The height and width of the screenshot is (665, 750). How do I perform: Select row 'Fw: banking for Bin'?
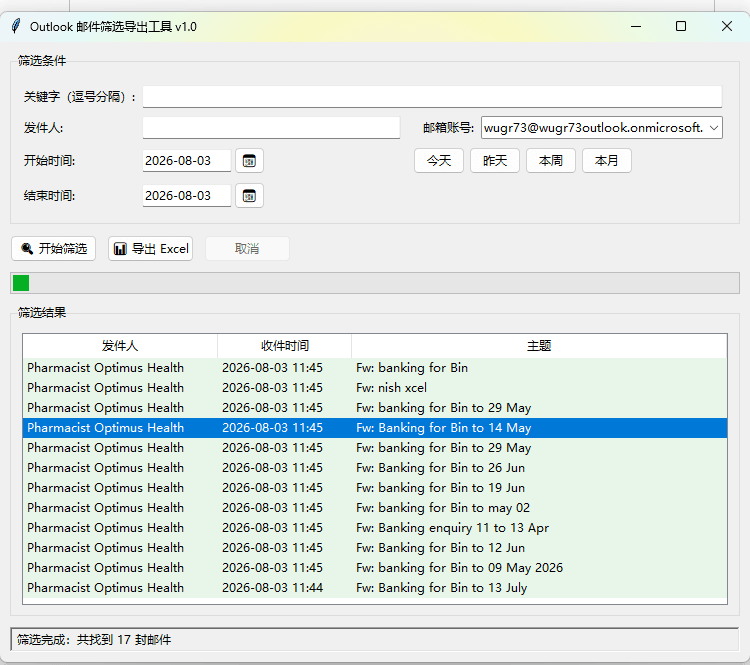[x=375, y=368]
